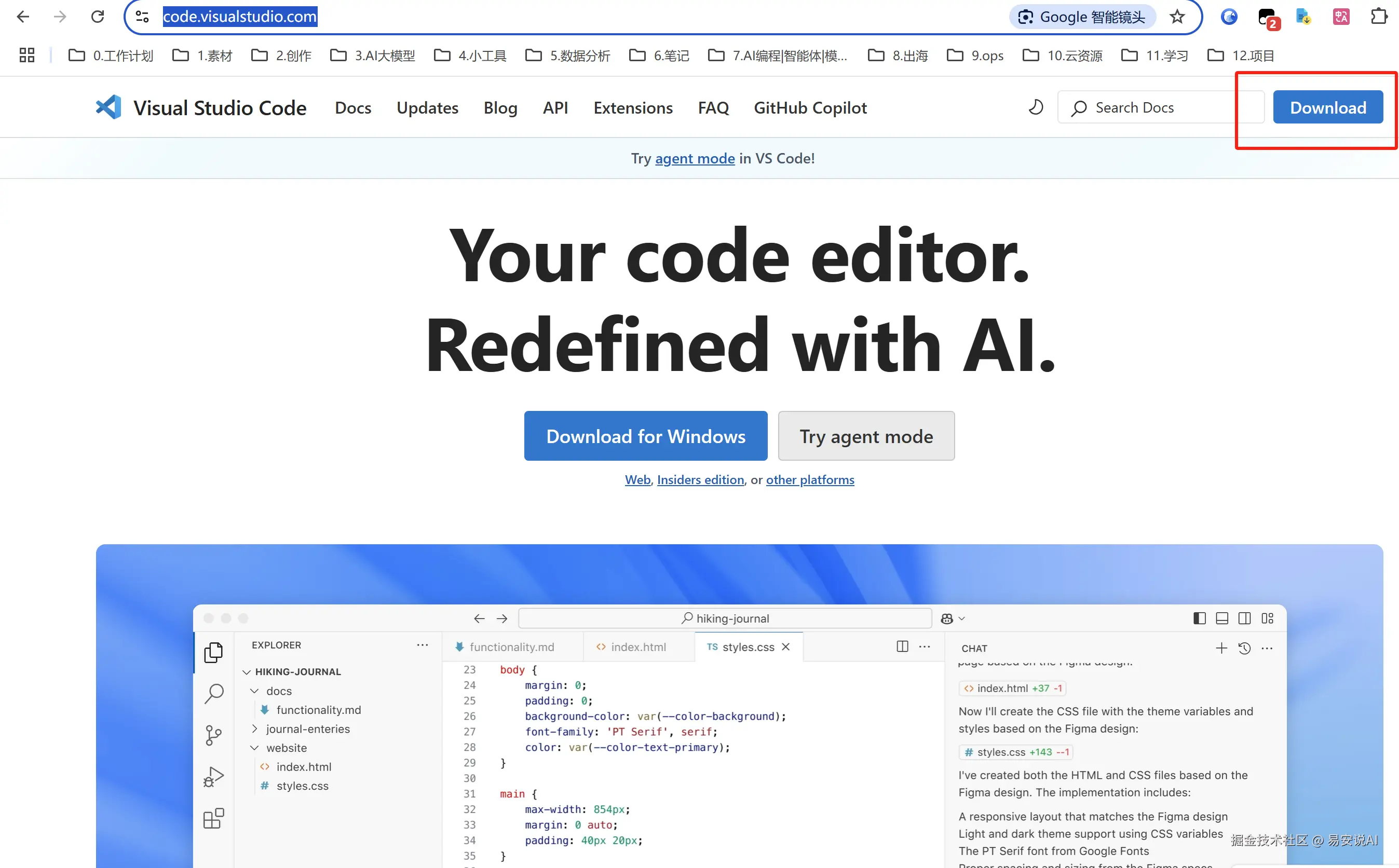
Task: Open the Updates navigation link
Action: coord(427,108)
